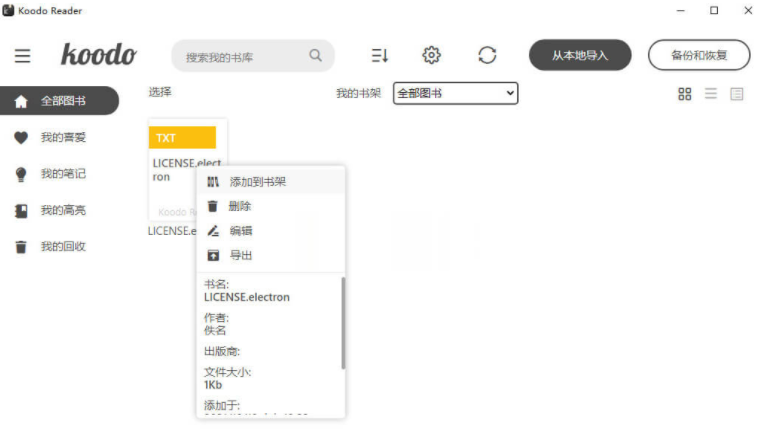Image resolution: width=760 pixels, height=429 pixels.
Task: Choose 删除 from context menu
Action: [x=240, y=206]
